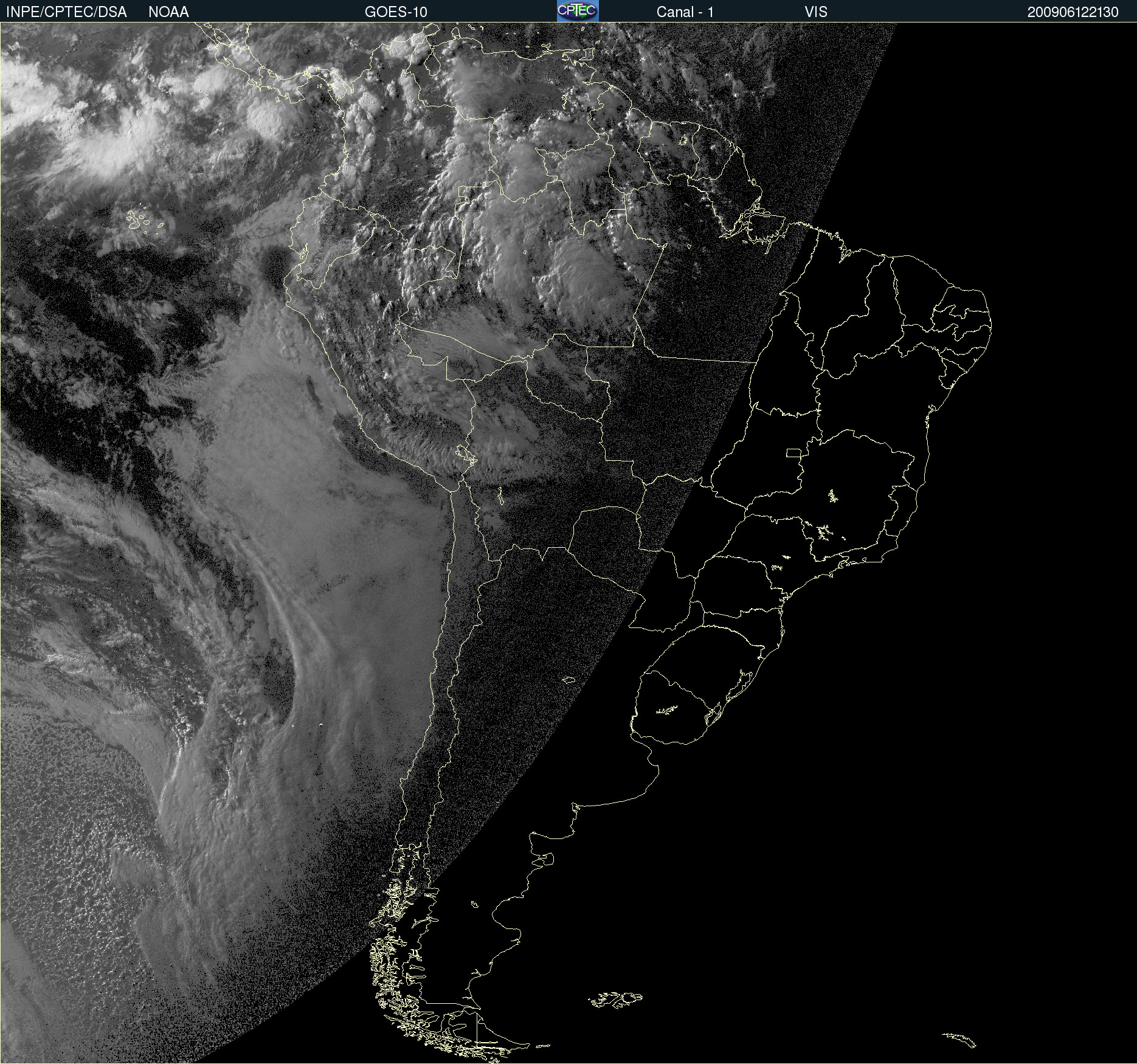Click the Canal - 1 label
The width and height of the screenshot is (1137, 1064).
(685, 12)
